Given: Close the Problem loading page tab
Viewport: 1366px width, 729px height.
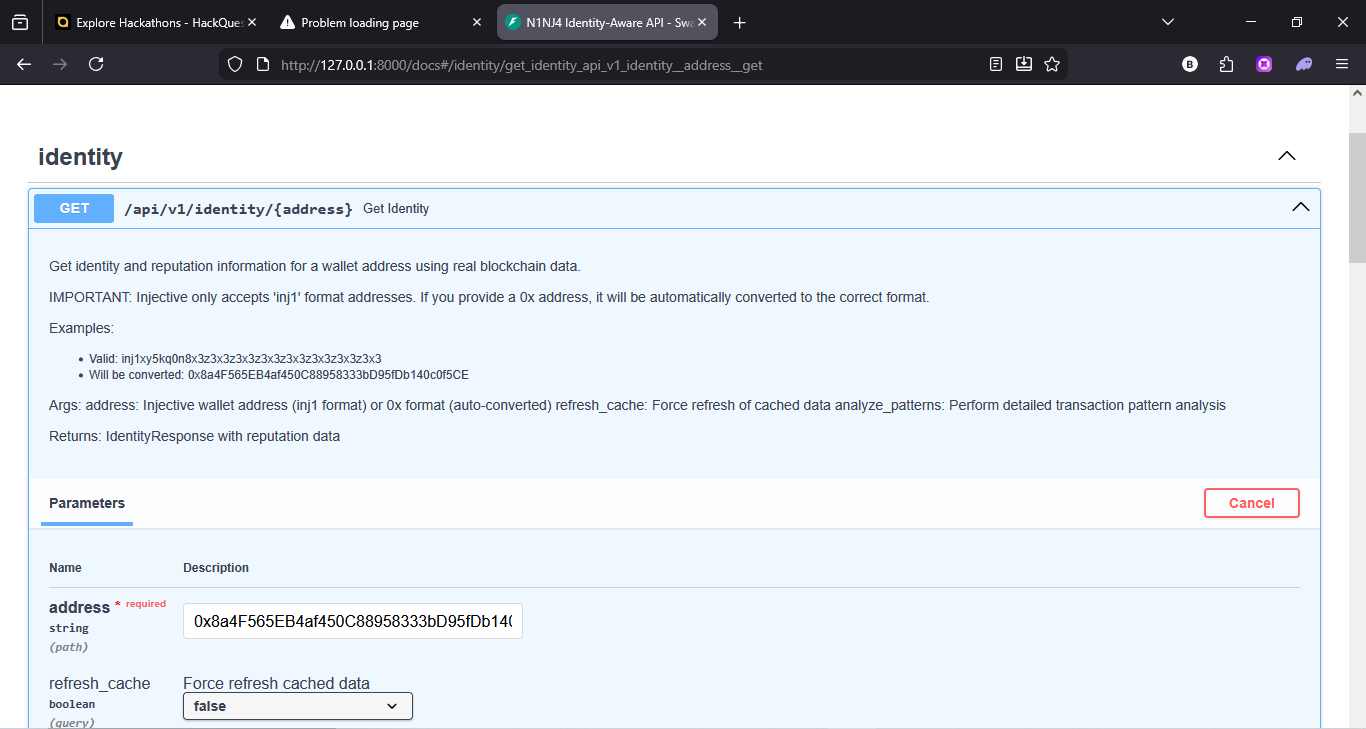Looking at the screenshot, I should point(476,22).
